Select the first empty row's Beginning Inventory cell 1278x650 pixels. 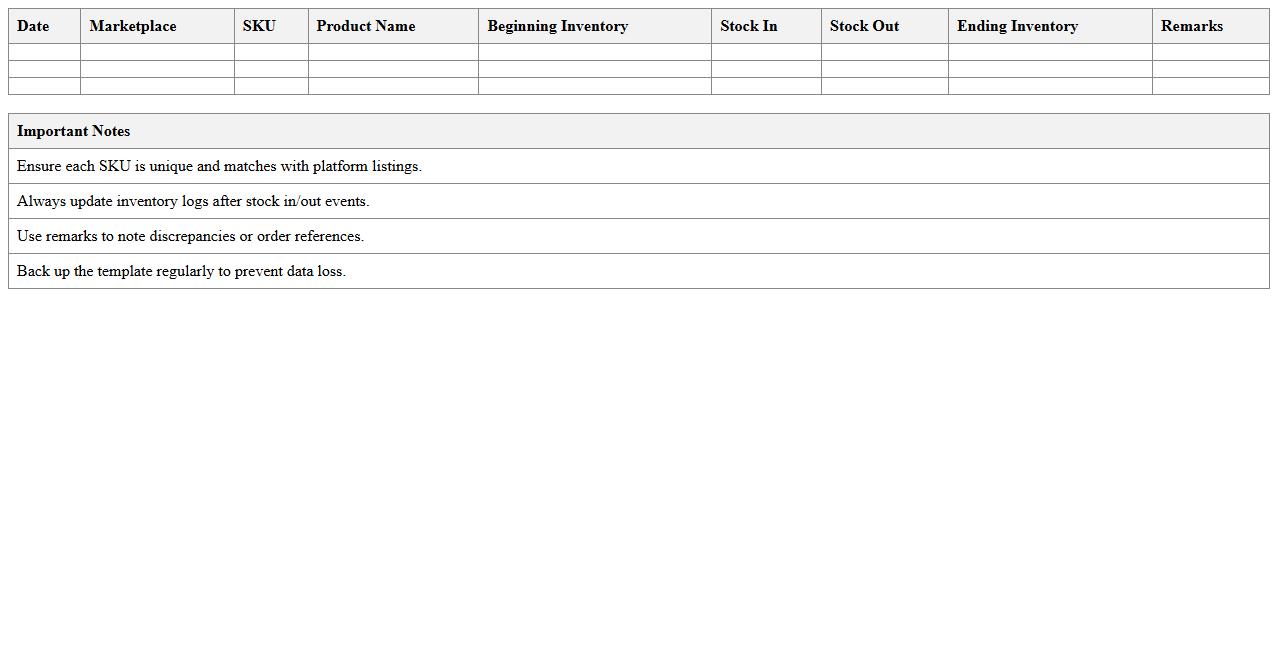click(x=594, y=52)
